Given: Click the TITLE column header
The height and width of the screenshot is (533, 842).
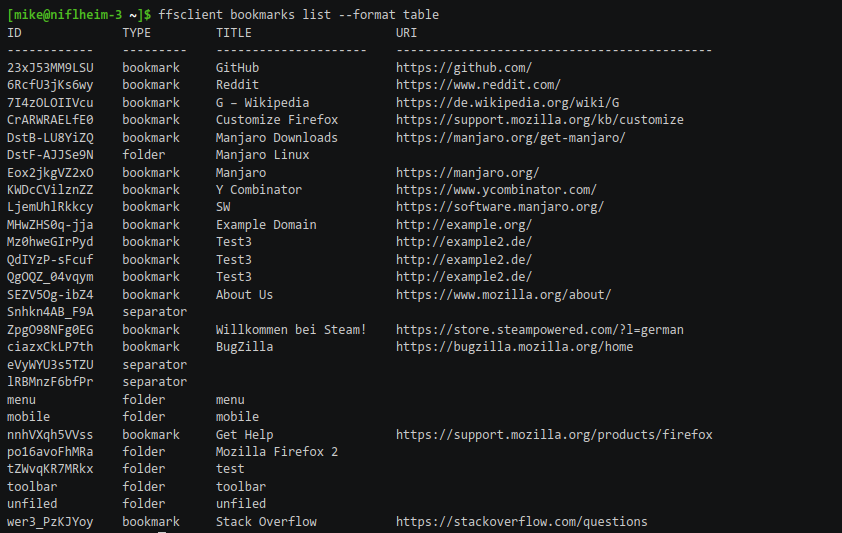Looking at the screenshot, I should tap(234, 33).
